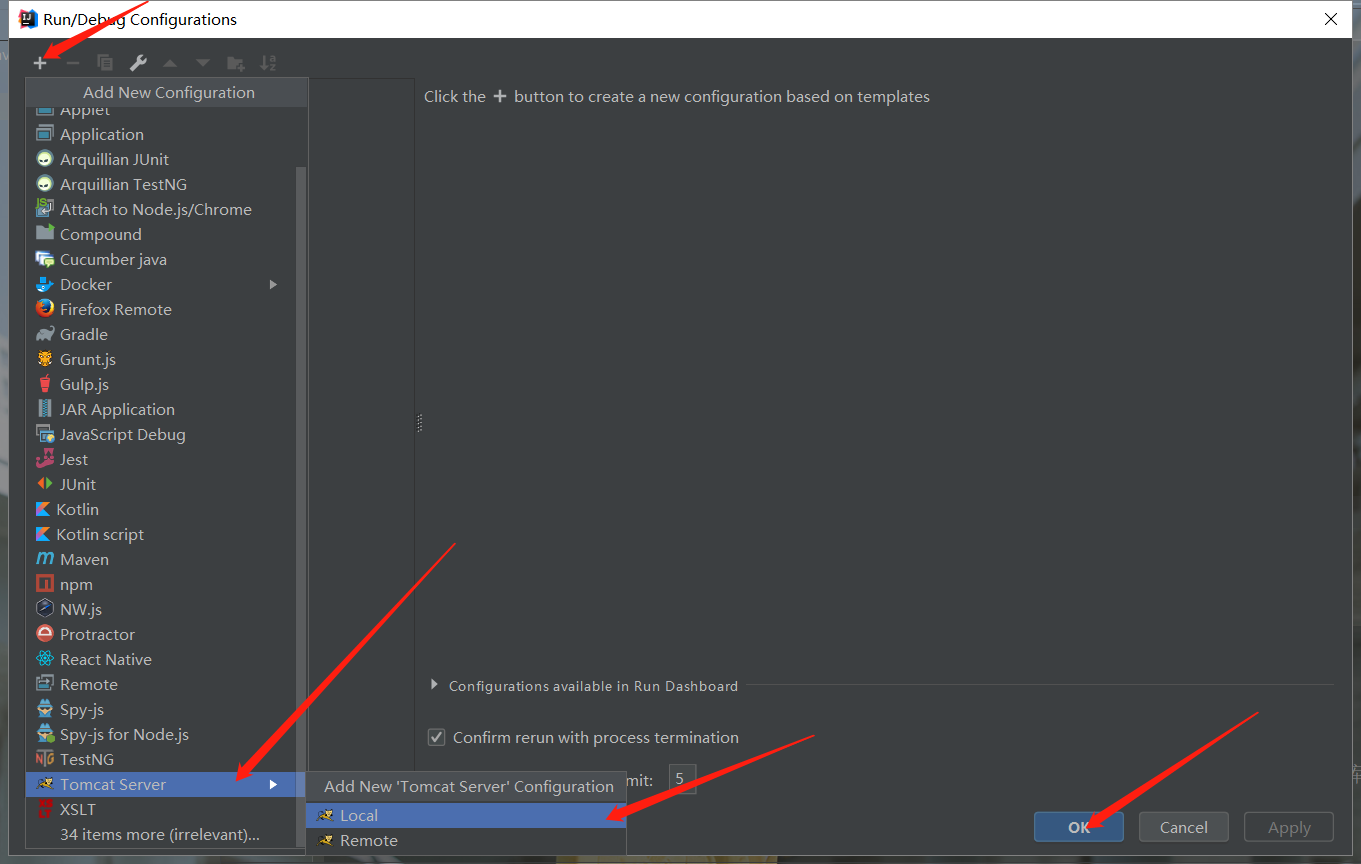
Task: Click the NW.js icon
Action: coord(44,609)
